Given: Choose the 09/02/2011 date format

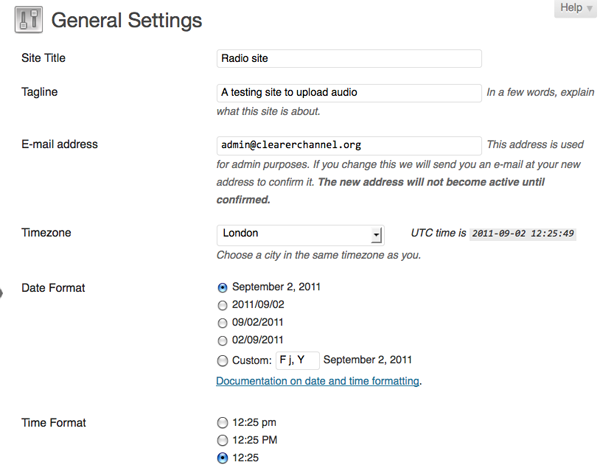Looking at the screenshot, I should (x=223, y=323).
